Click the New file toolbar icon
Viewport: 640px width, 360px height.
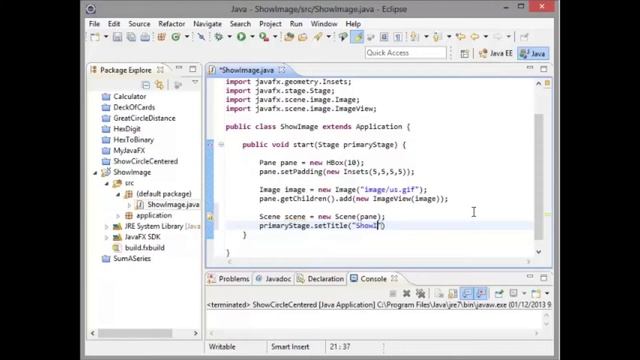[95, 37]
